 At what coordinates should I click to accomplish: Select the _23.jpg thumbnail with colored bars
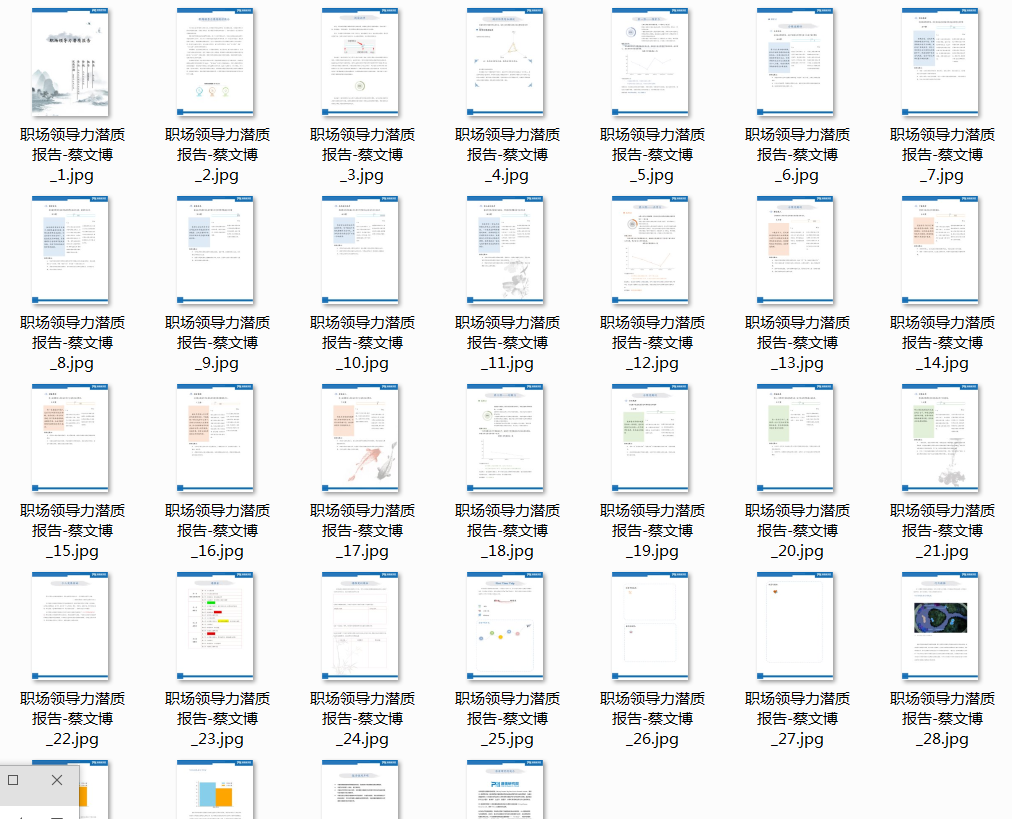[x=216, y=626]
